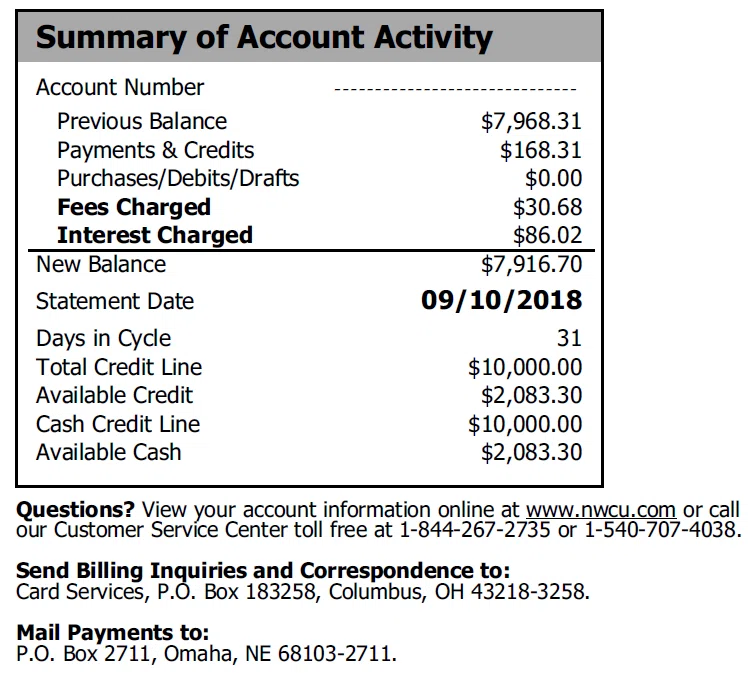
Task: Click the Available Cash amount $2,083.30
Action: tap(531, 452)
